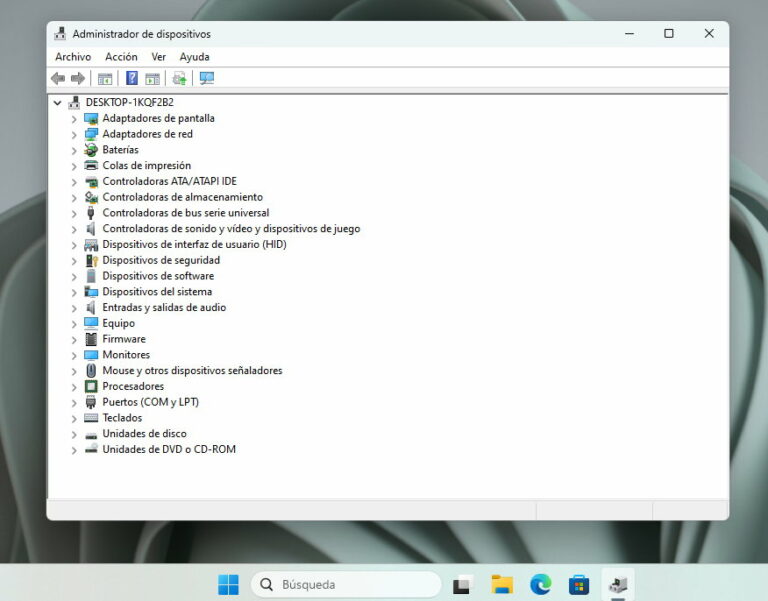Screen dimensions: 768x601
Task: Click the Dispositivos de software icon
Action: (x=91, y=276)
